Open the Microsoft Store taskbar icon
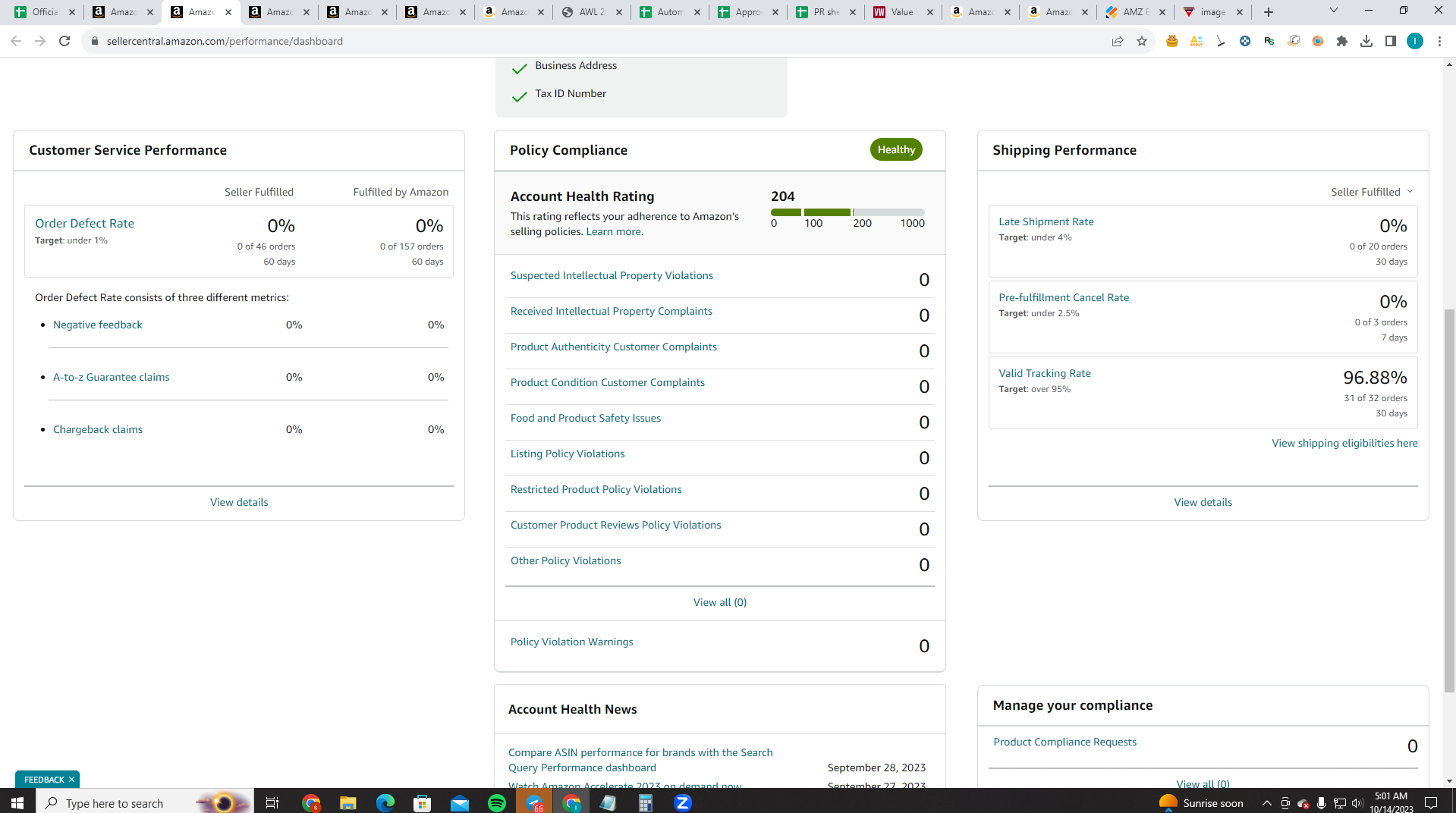1456x813 pixels. click(x=423, y=802)
